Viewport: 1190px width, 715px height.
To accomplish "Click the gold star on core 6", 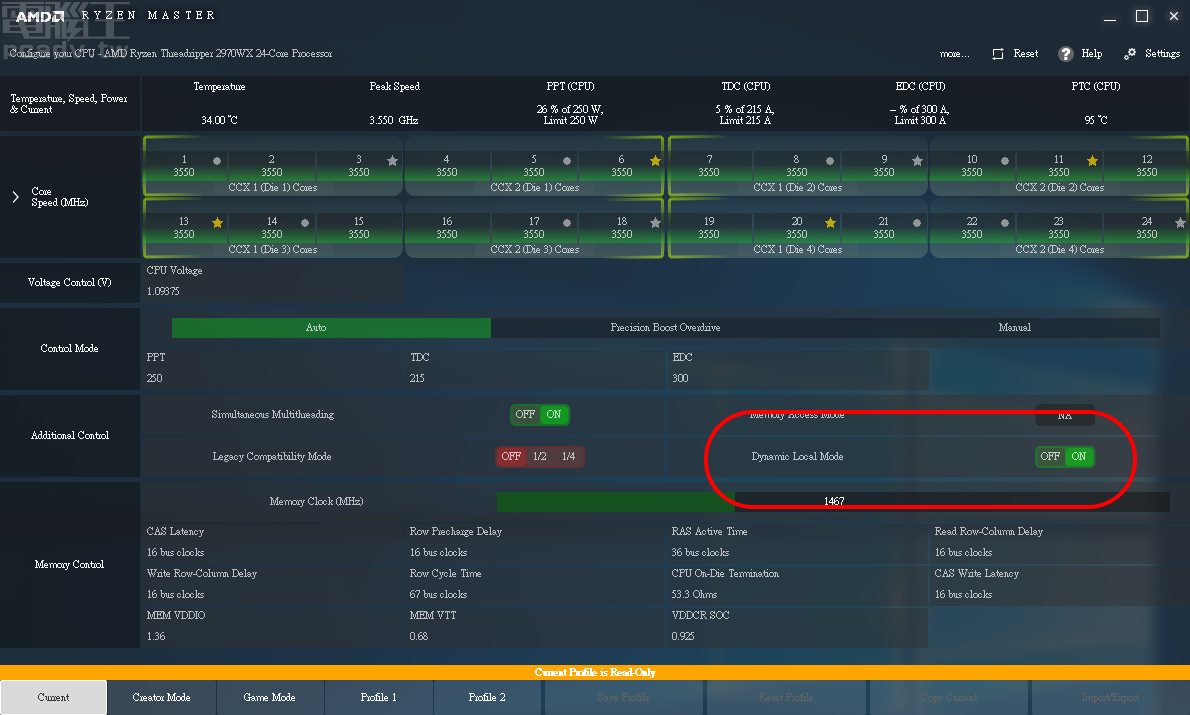I will point(656,161).
